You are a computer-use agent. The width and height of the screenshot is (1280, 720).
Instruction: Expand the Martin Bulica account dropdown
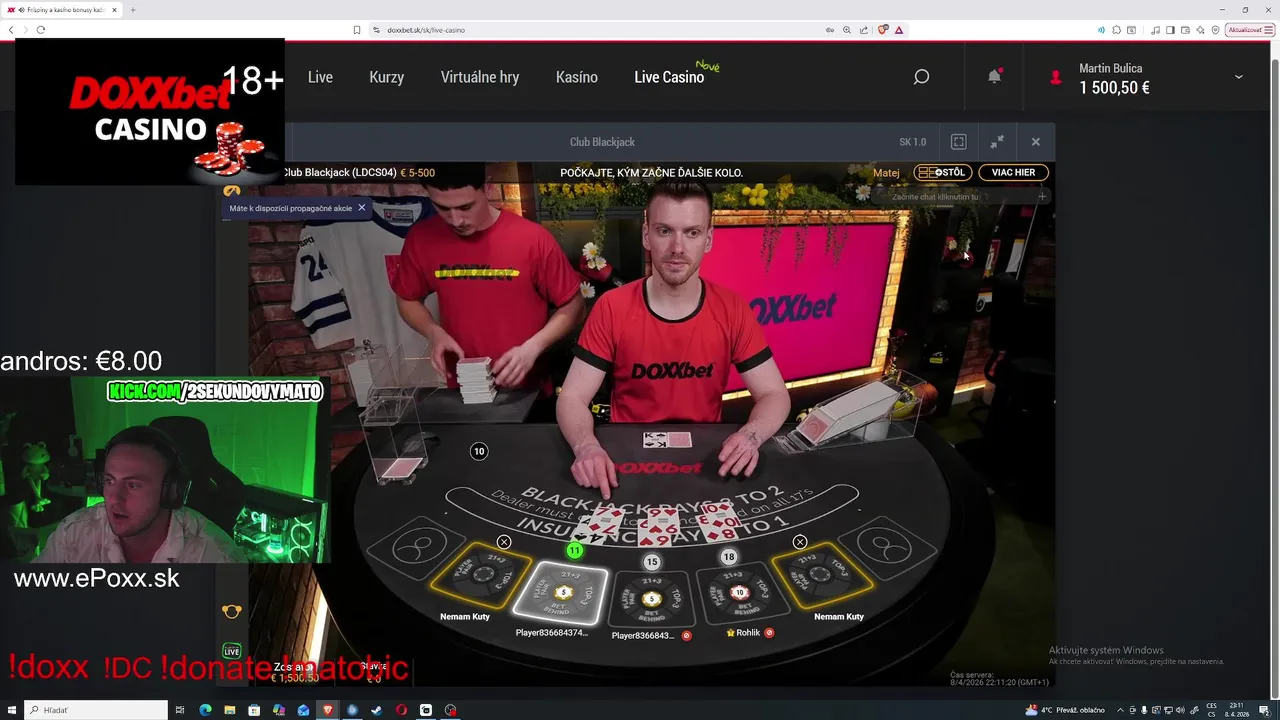point(1239,77)
